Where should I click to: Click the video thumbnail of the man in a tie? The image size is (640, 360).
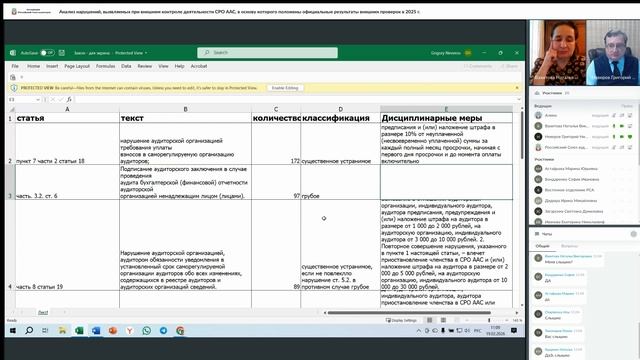coord(613,52)
